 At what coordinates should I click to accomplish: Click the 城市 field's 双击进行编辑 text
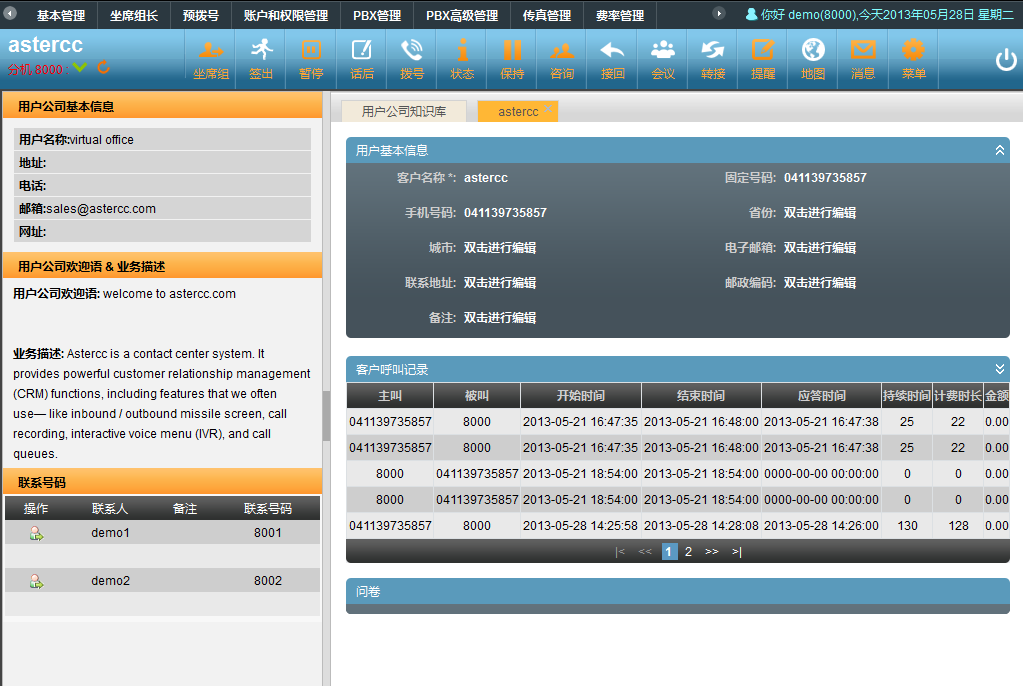500,248
